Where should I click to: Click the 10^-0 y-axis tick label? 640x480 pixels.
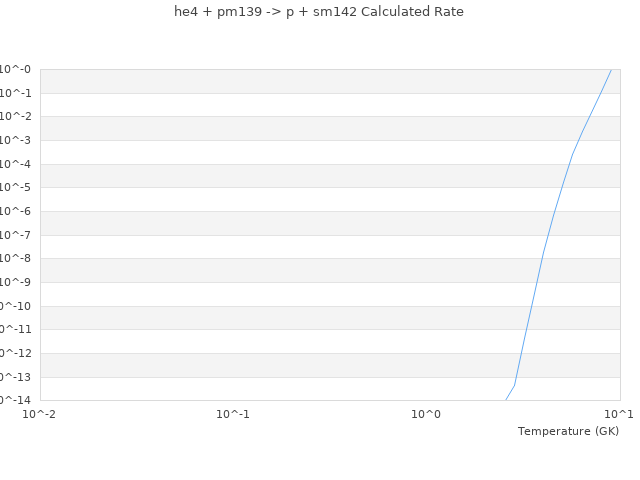click(x=16, y=70)
